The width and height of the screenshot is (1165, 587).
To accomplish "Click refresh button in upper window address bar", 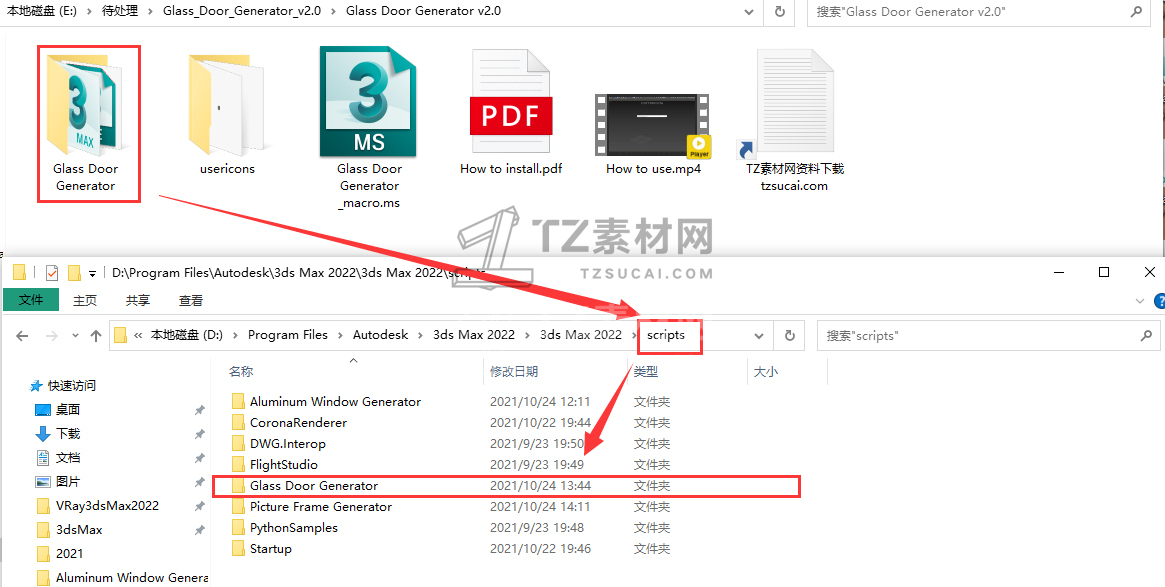I will (x=779, y=12).
